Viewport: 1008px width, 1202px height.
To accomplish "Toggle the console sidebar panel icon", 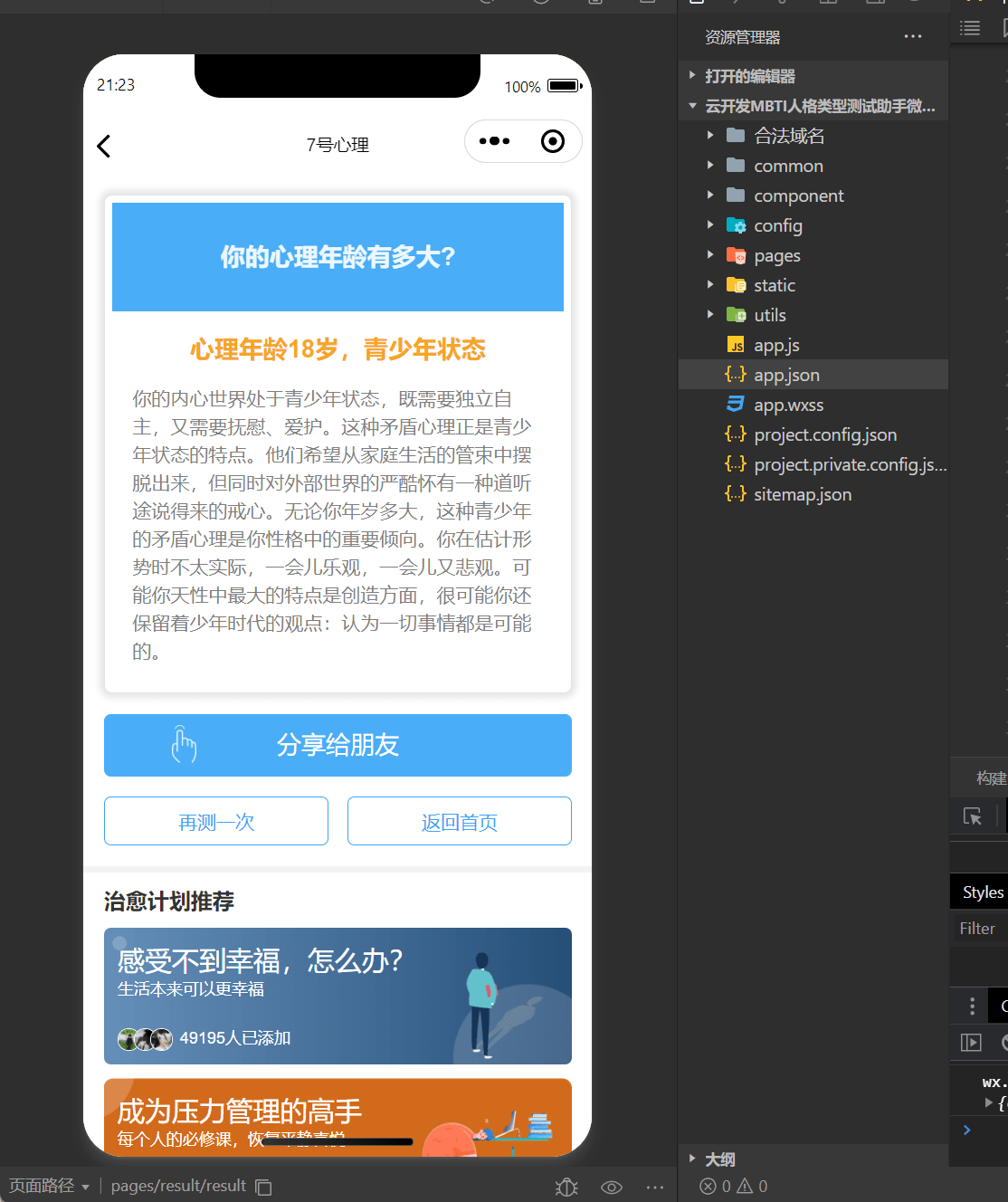I will [x=971, y=1043].
